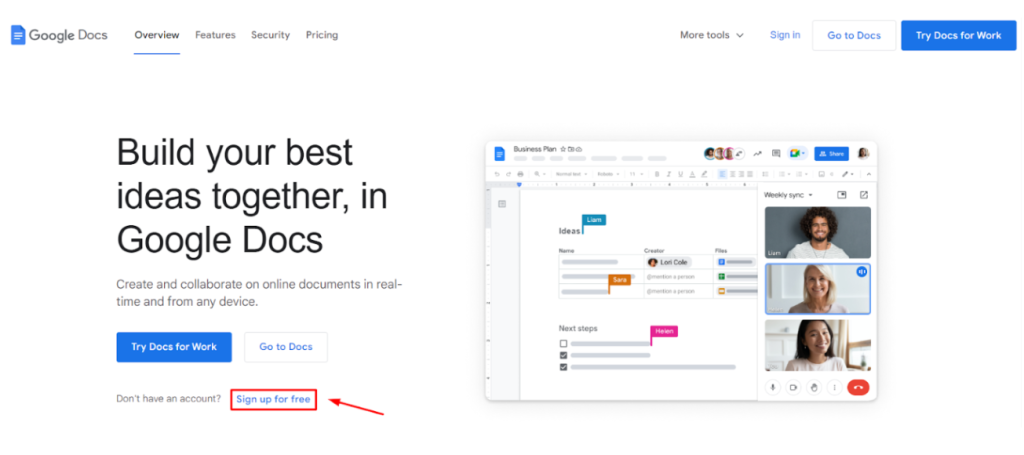Open the Pricing tab
This screenshot has width=1024, height=455.
tap(322, 35)
